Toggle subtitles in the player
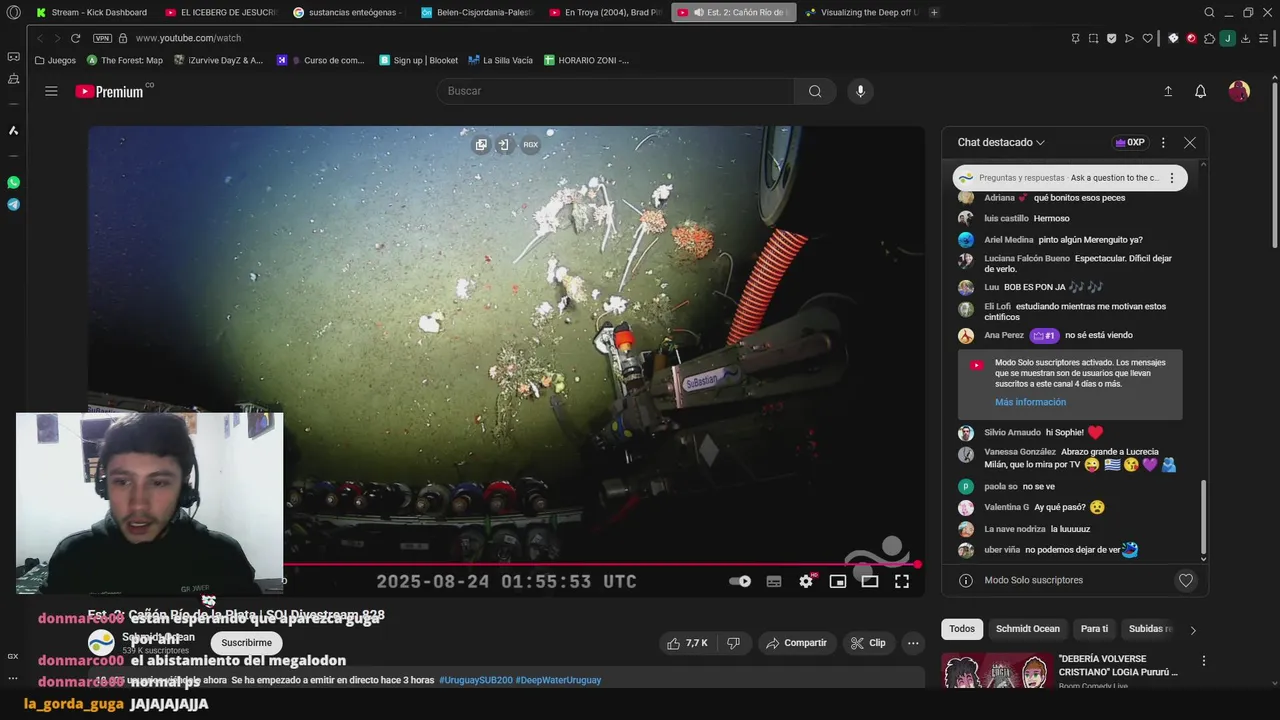Viewport: 1280px width, 720px height. pyautogui.click(x=773, y=581)
